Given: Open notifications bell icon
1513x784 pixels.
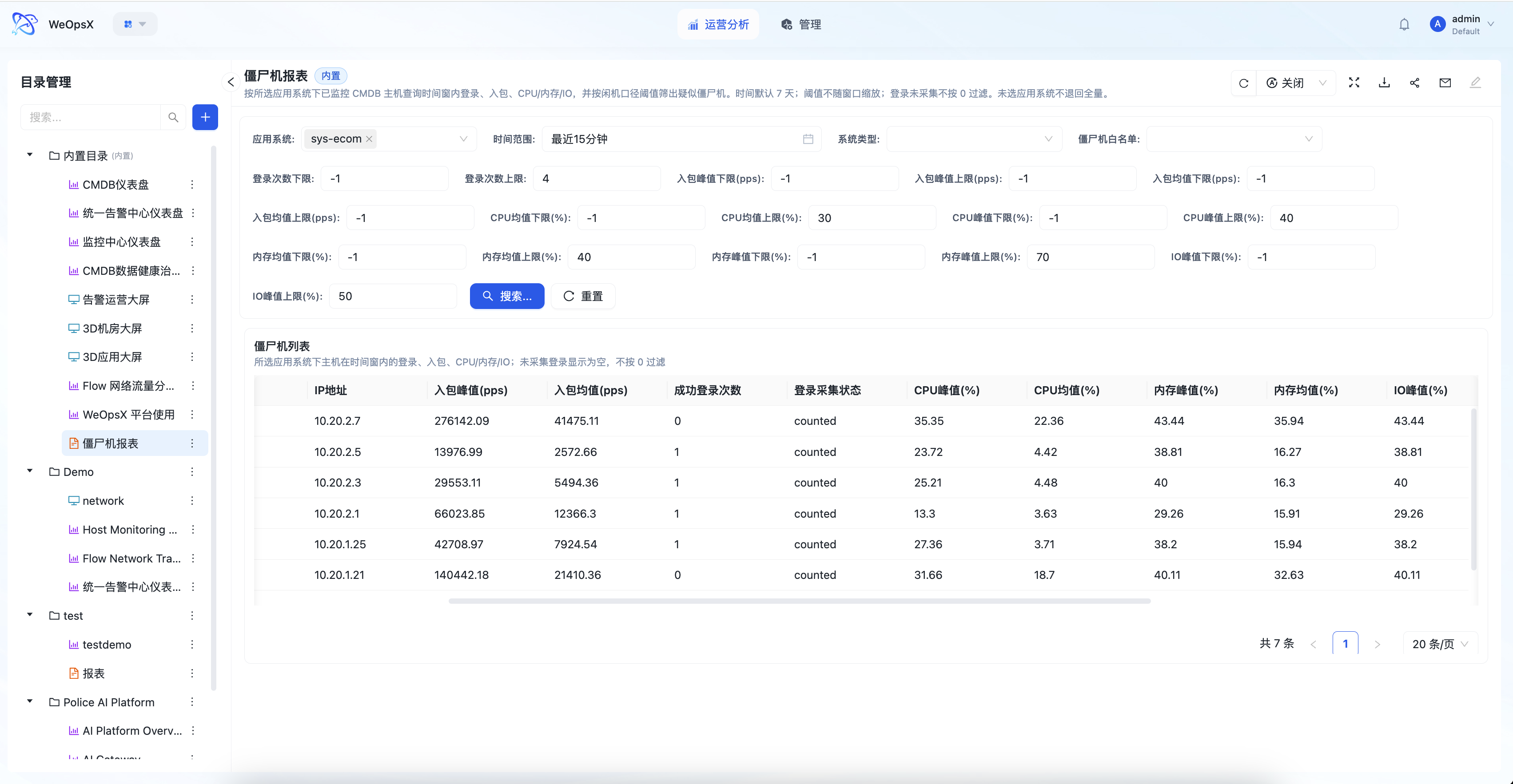Looking at the screenshot, I should click(x=1404, y=25).
